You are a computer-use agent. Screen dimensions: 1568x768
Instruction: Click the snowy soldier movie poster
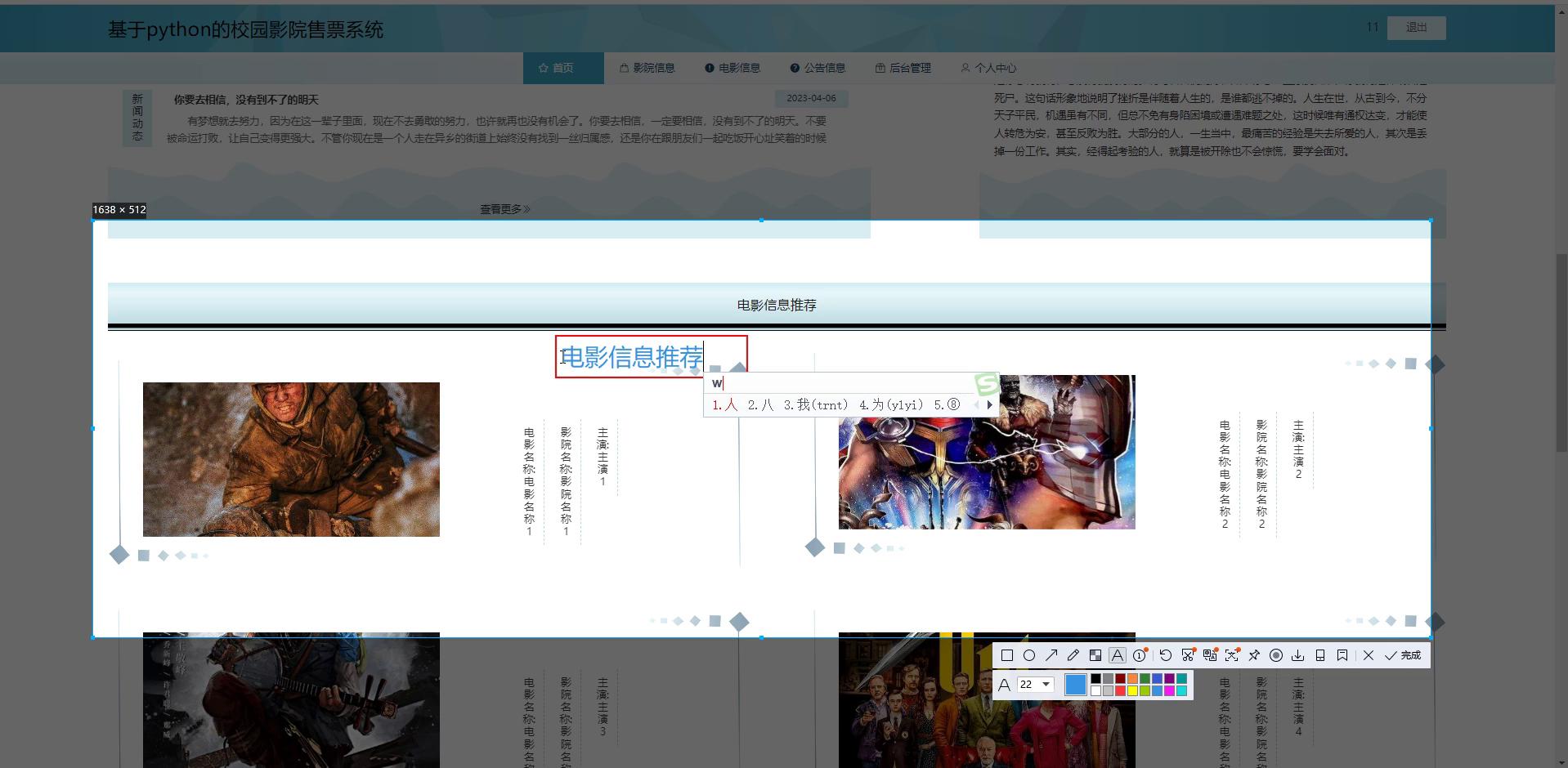291,459
